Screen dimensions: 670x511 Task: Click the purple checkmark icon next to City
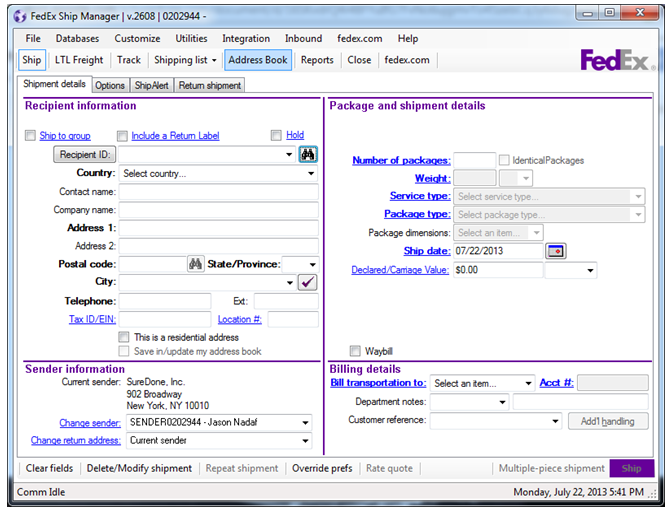308,283
